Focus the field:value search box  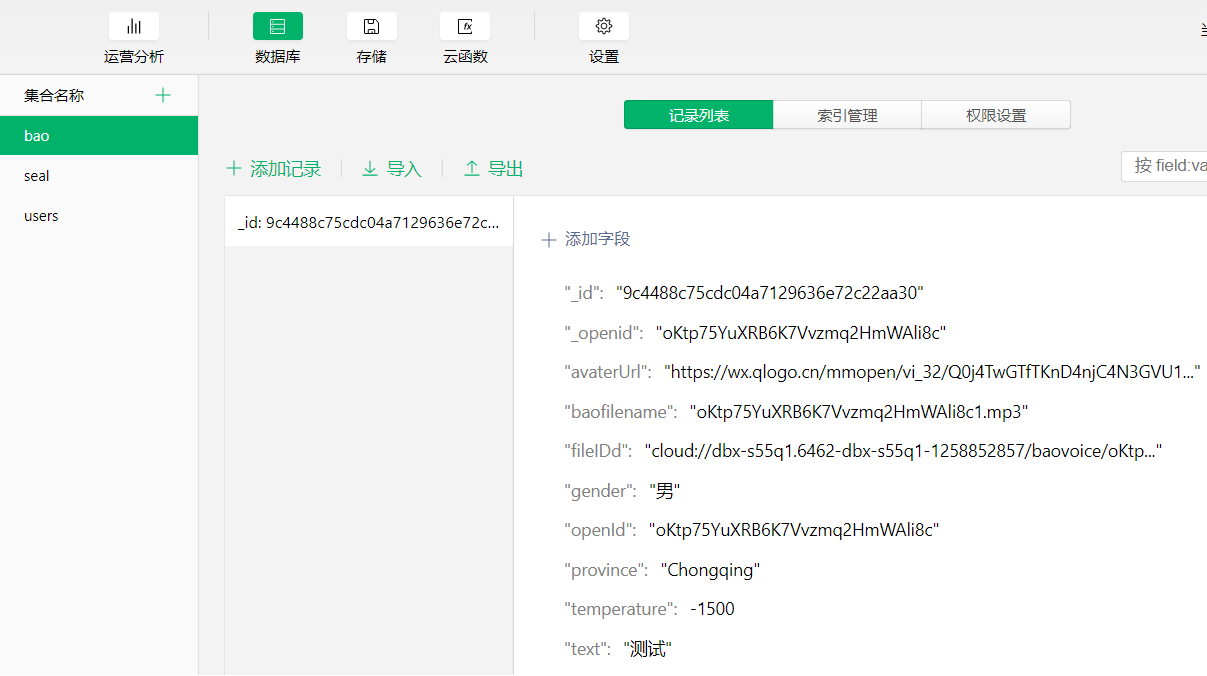click(x=1164, y=165)
